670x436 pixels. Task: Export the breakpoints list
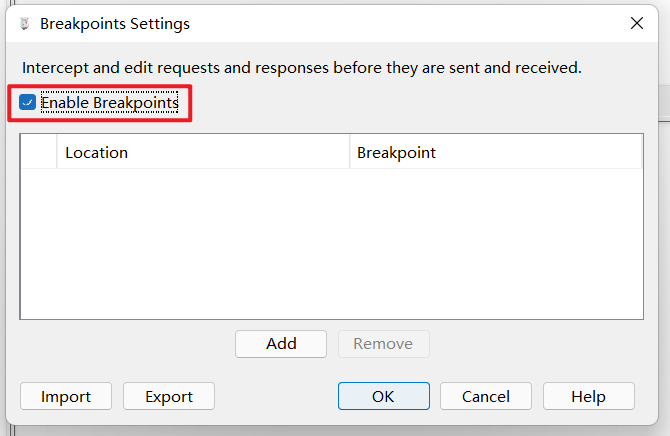(169, 396)
